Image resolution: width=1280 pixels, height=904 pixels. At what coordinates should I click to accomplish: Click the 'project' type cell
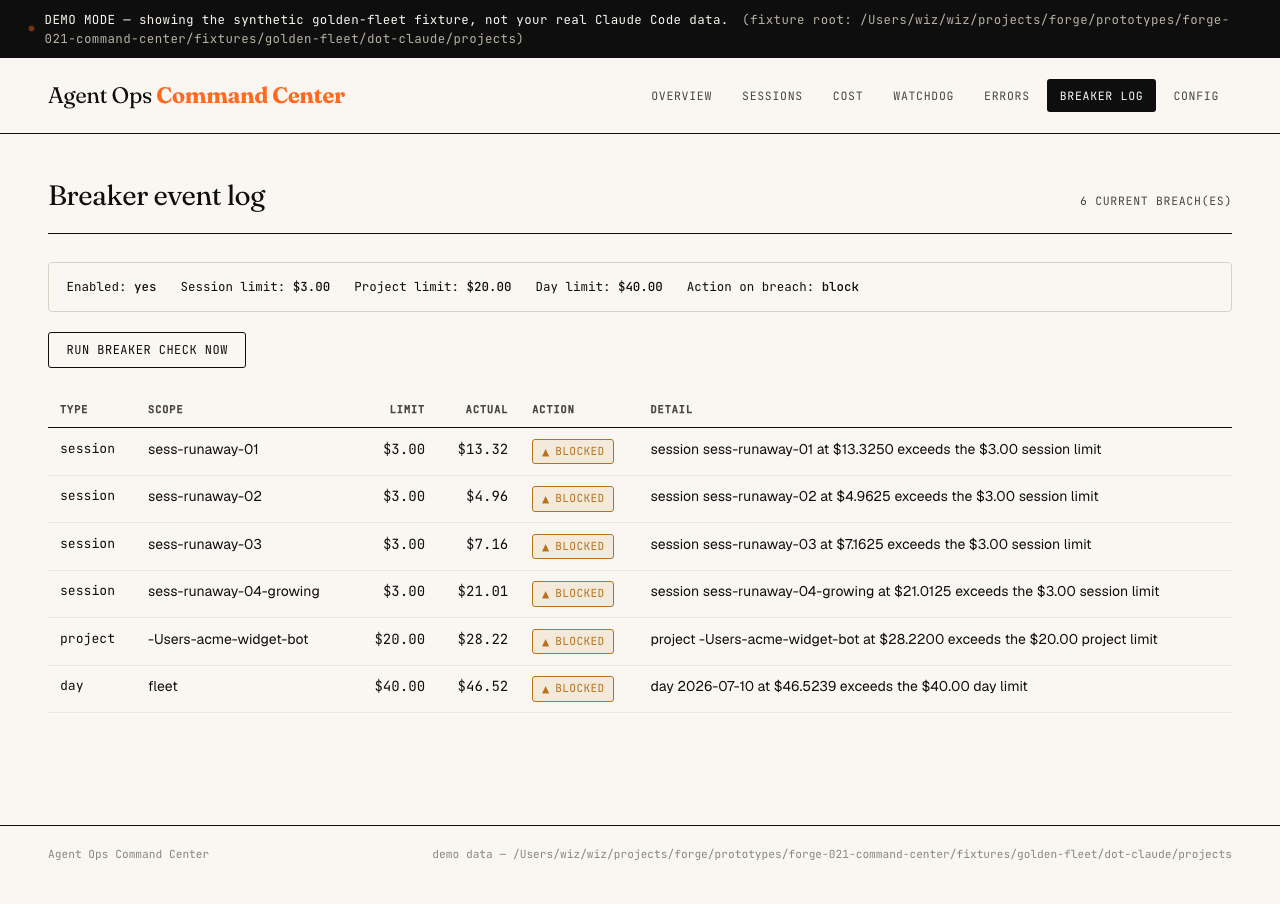[x=87, y=638]
